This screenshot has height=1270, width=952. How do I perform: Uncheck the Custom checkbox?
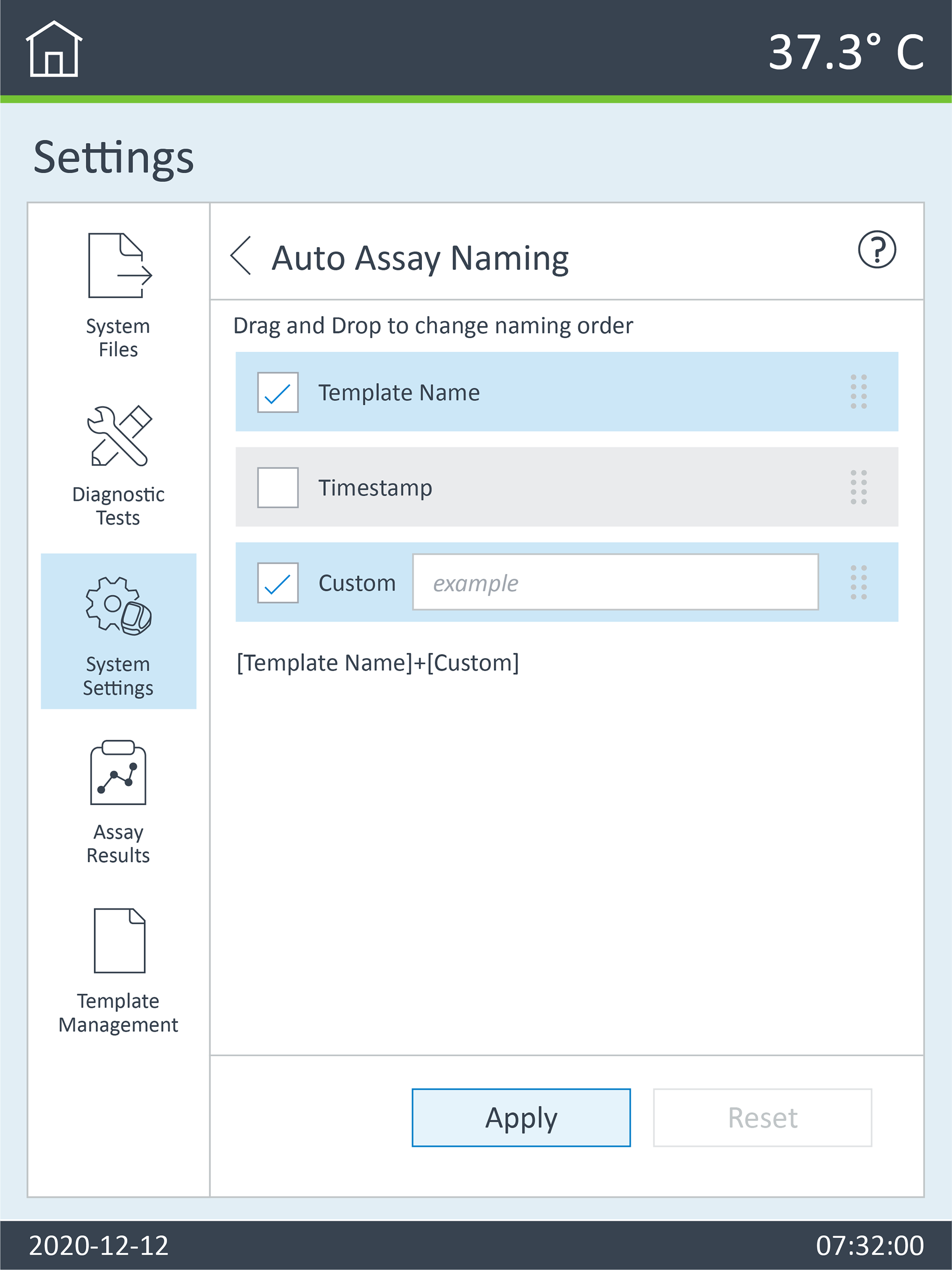(278, 583)
